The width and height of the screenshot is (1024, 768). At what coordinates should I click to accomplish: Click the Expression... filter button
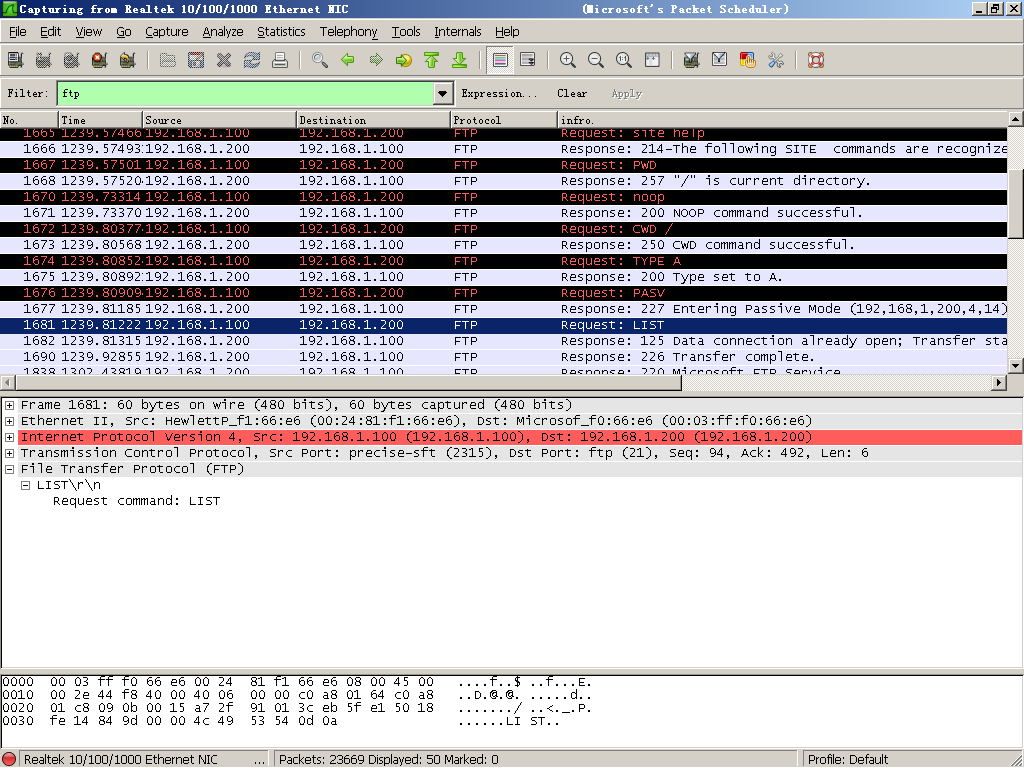(x=500, y=93)
